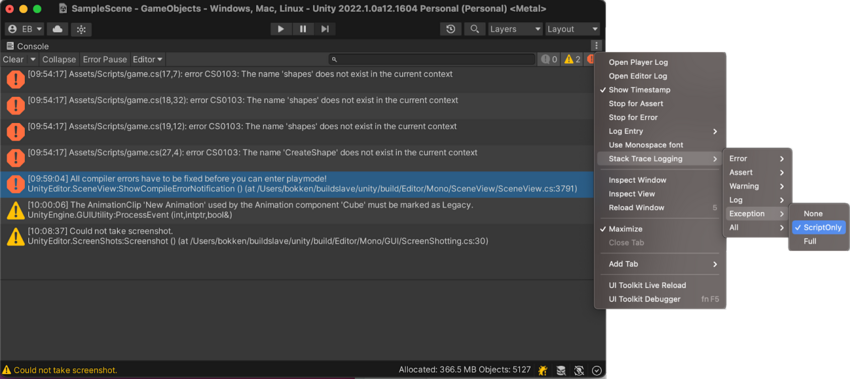The width and height of the screenshot is (850, 379).
Task: Click the Console search field
Action: (432, 60)
